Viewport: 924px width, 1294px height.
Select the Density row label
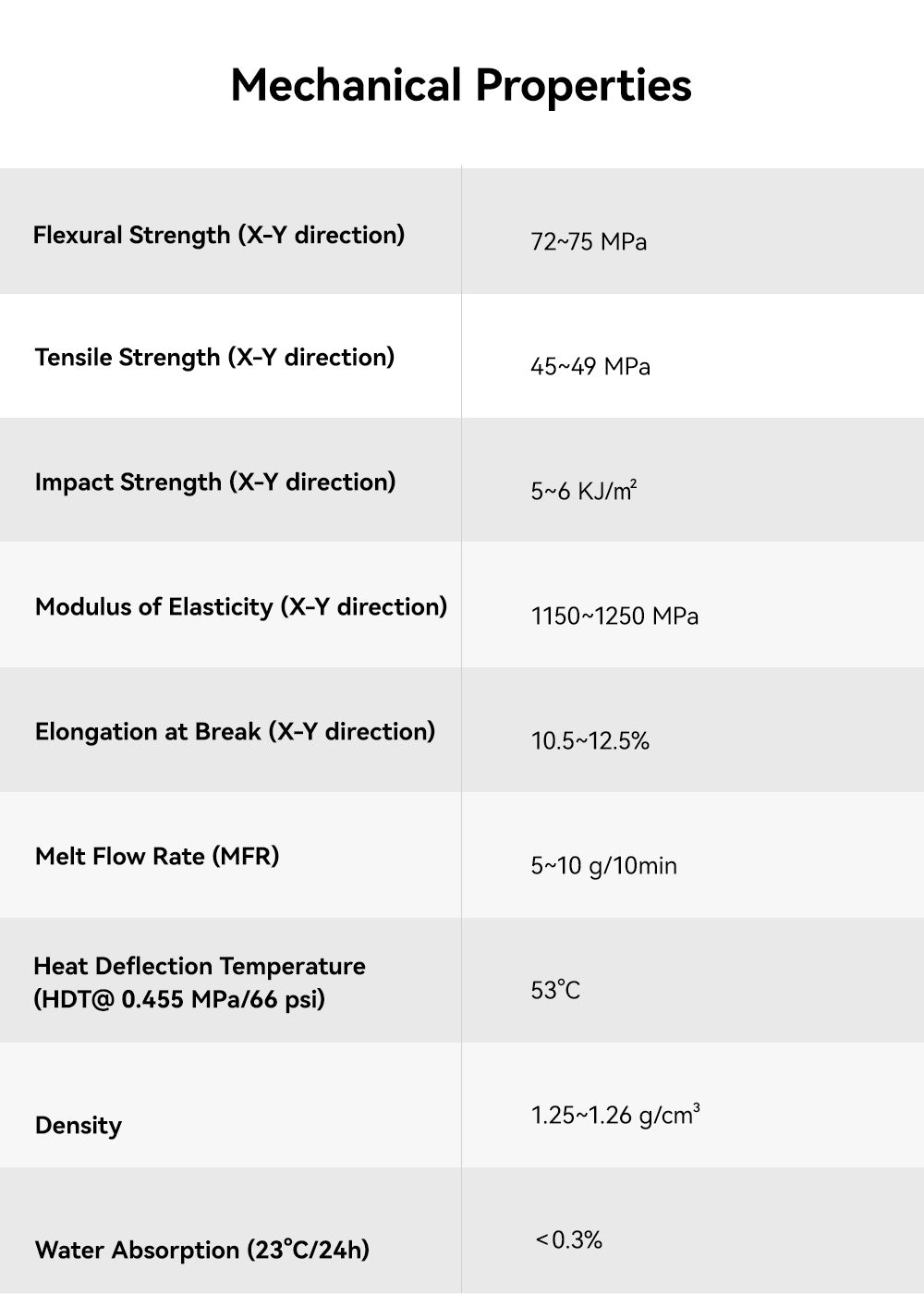click(x=79, y=1126)
